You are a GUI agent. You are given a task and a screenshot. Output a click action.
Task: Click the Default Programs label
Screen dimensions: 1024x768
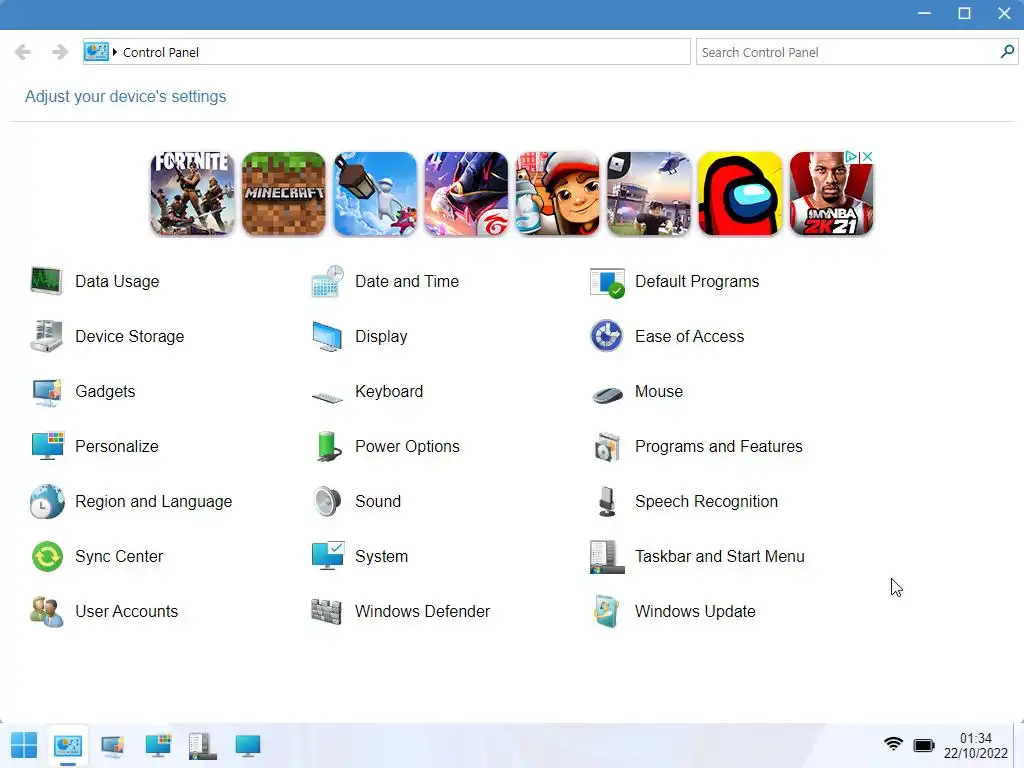point(697,281)
